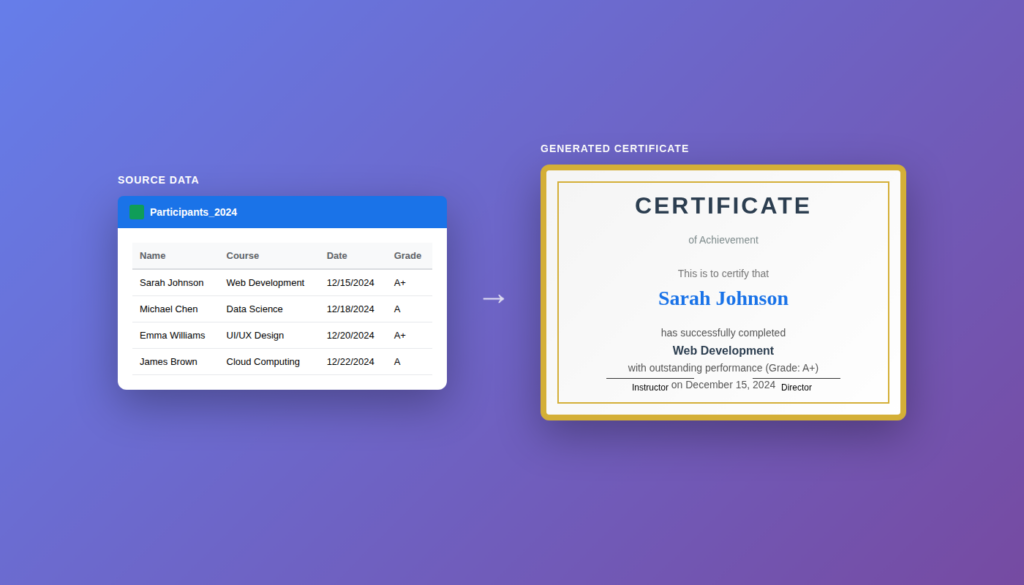Click the UI/UX Design course cell
The width and height of the screenshot is (1024, 585).
click(x=255, y=335)
